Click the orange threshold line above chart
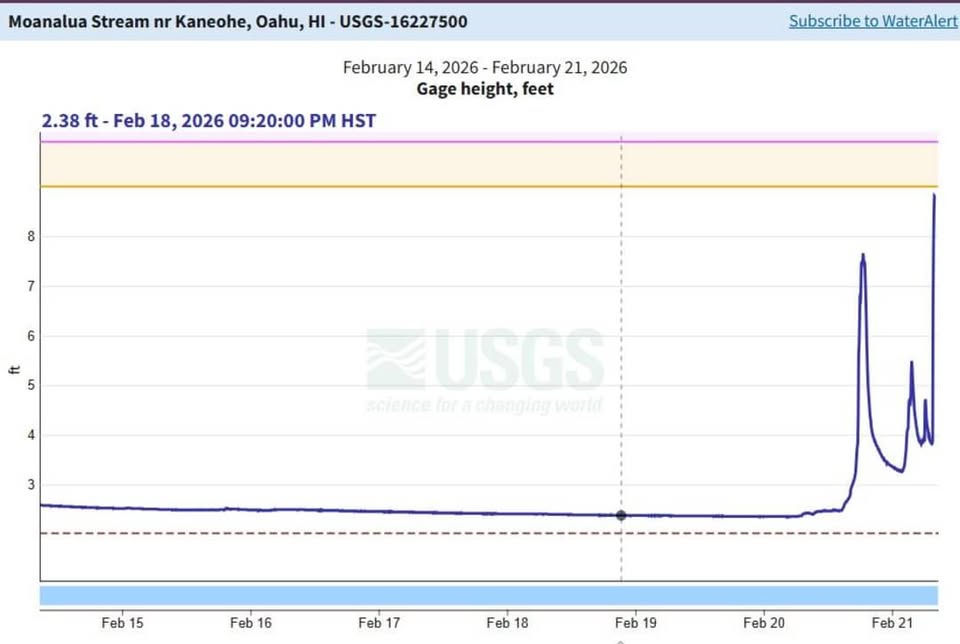The image size is (960, 644). click(489, 186)
